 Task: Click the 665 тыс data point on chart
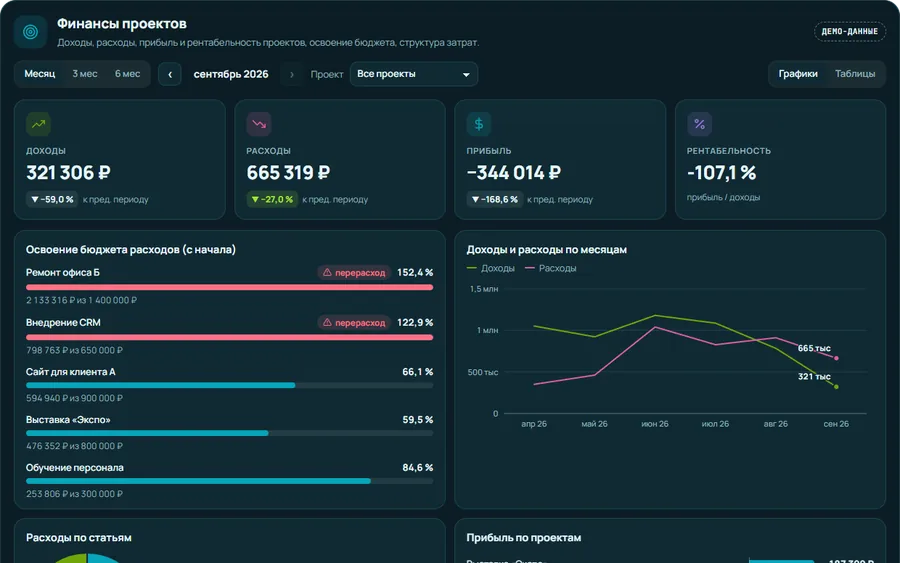(836, 358)
